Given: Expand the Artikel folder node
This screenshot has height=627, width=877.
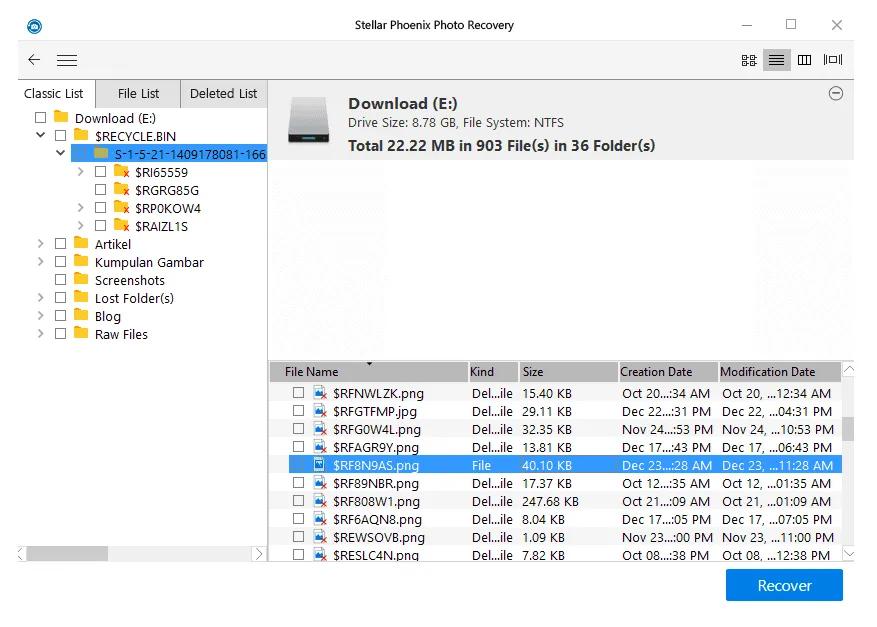Looking at the screenshot, I should point(40,243).
